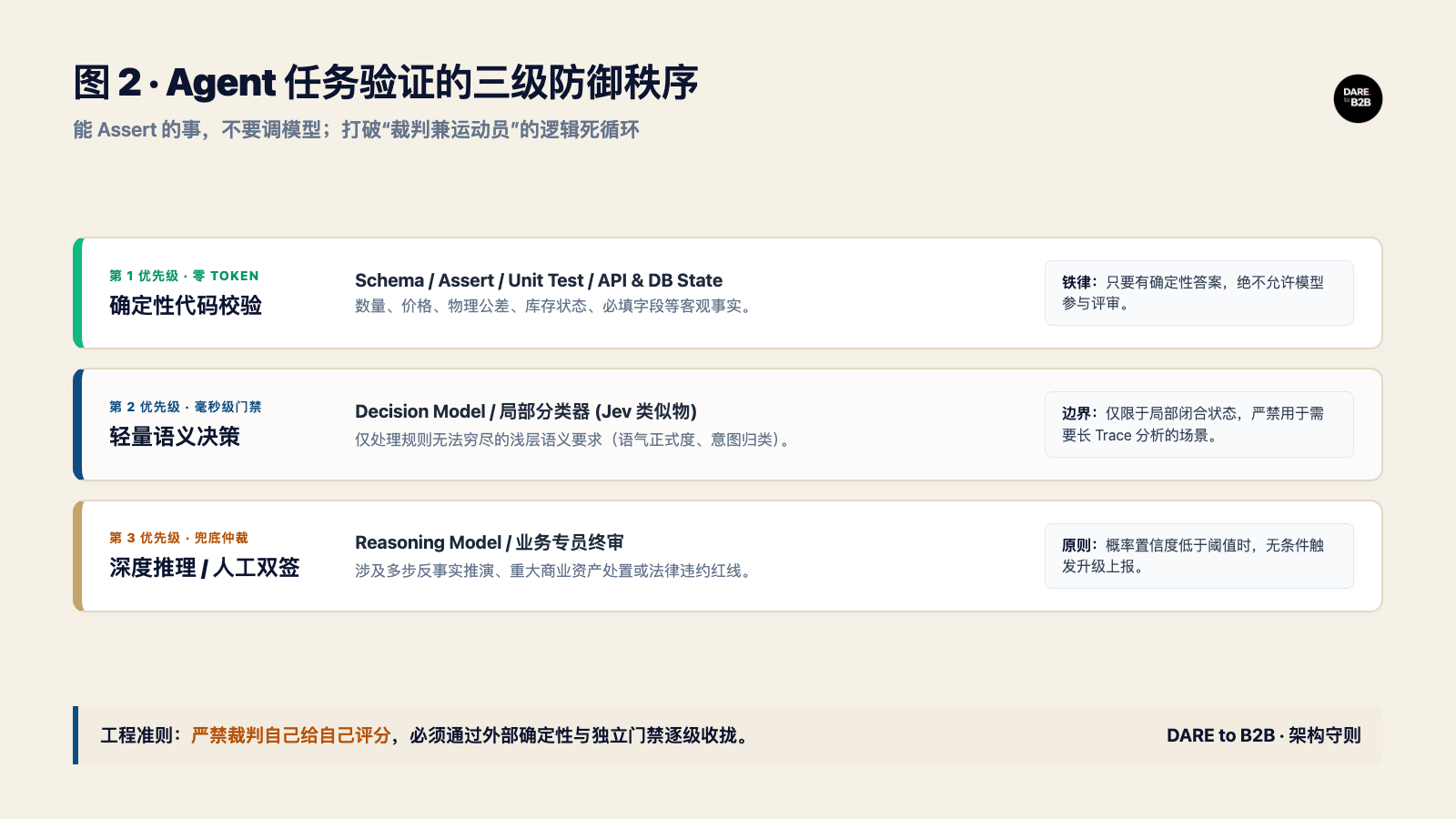Select the tan accent bar of third card
Screen dimensions: 1456x819
78,555
